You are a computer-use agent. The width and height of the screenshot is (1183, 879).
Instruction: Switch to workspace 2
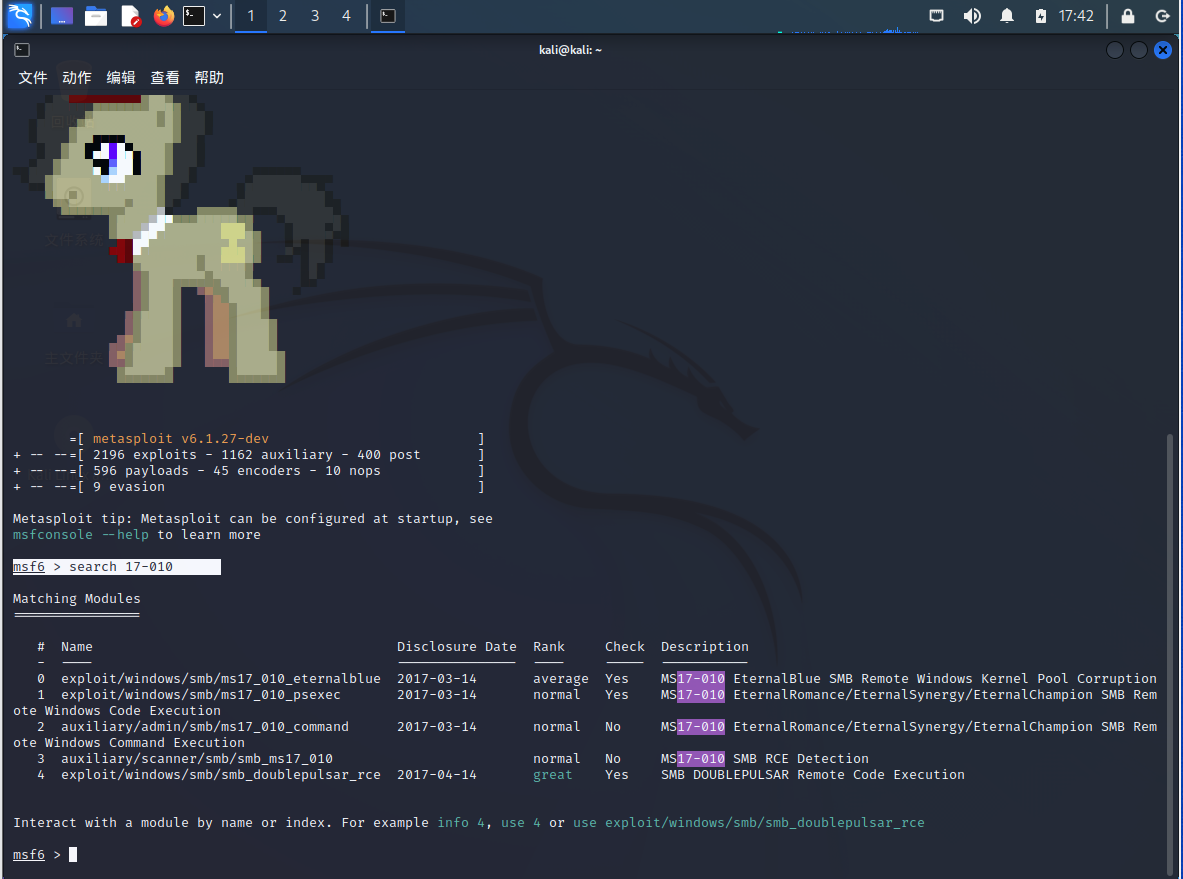(283, 16)
